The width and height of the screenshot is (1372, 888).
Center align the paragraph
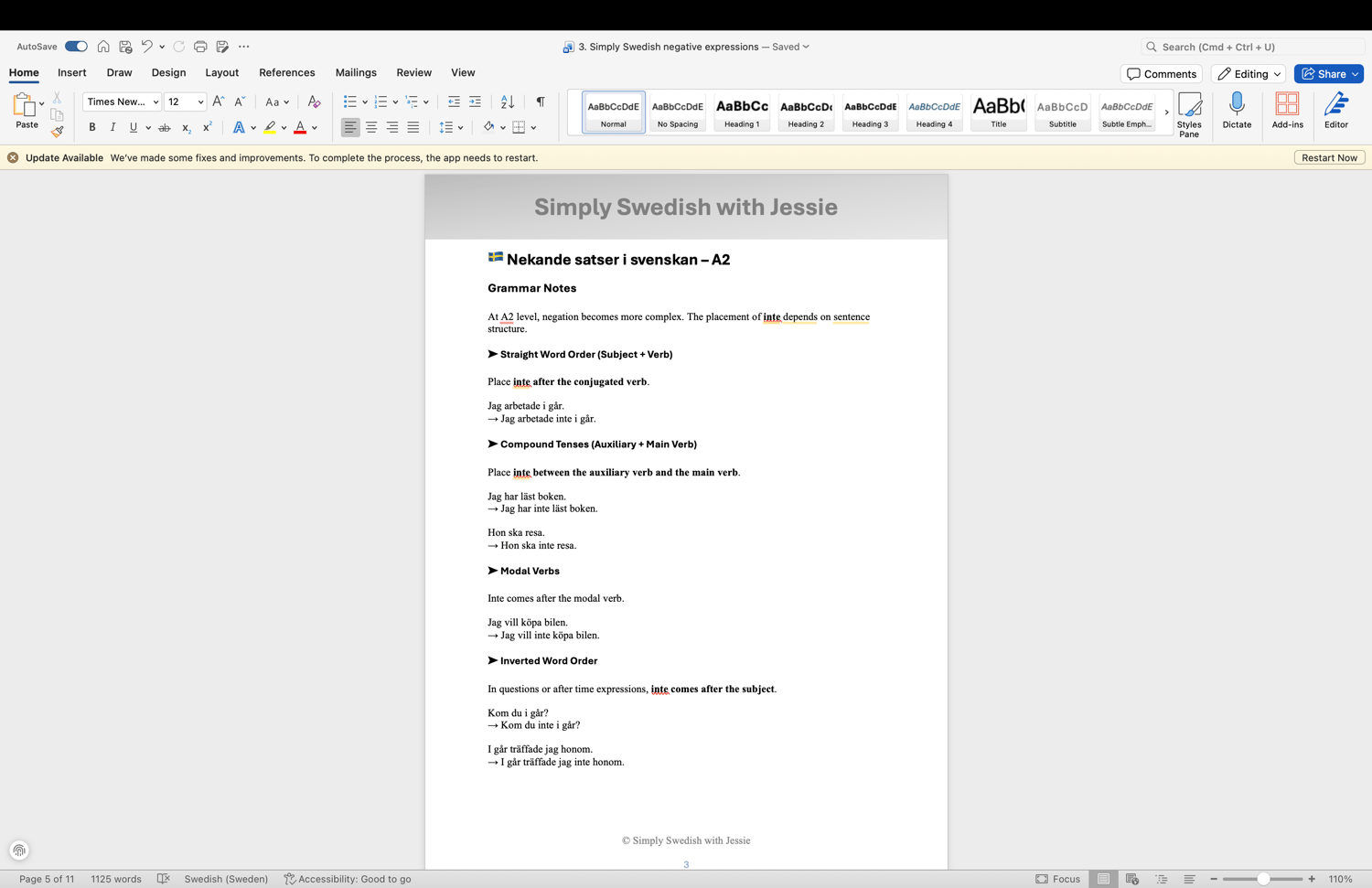[371, 128]
